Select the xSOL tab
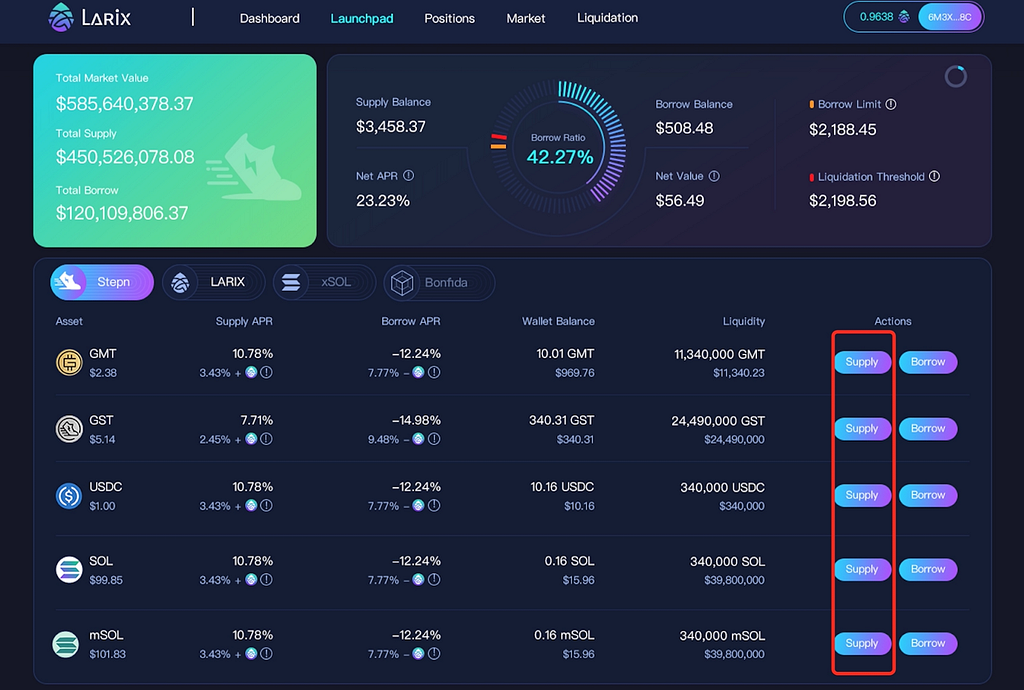The height and width of the screenshot is (690, 1024). [324, 282]
